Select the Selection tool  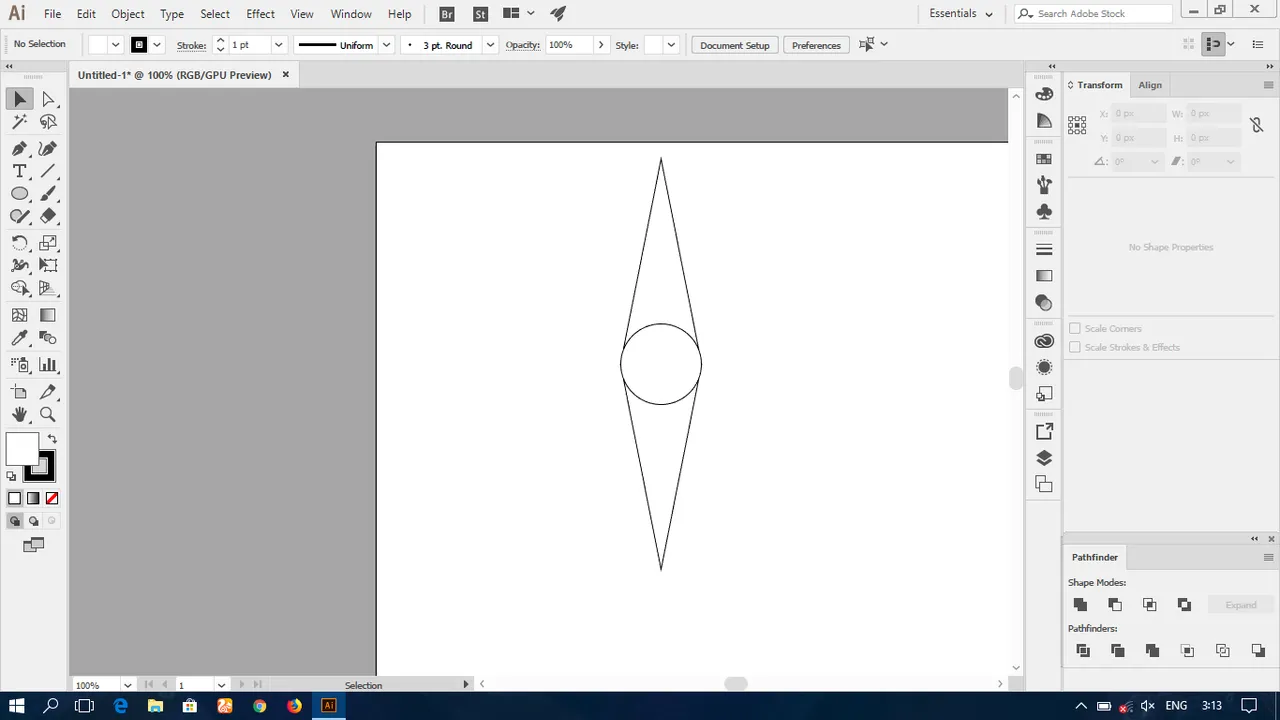[x=20, y=99]
